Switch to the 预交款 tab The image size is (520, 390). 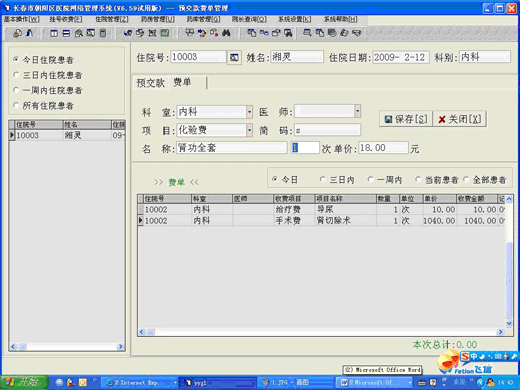click(x=151, y=83)
